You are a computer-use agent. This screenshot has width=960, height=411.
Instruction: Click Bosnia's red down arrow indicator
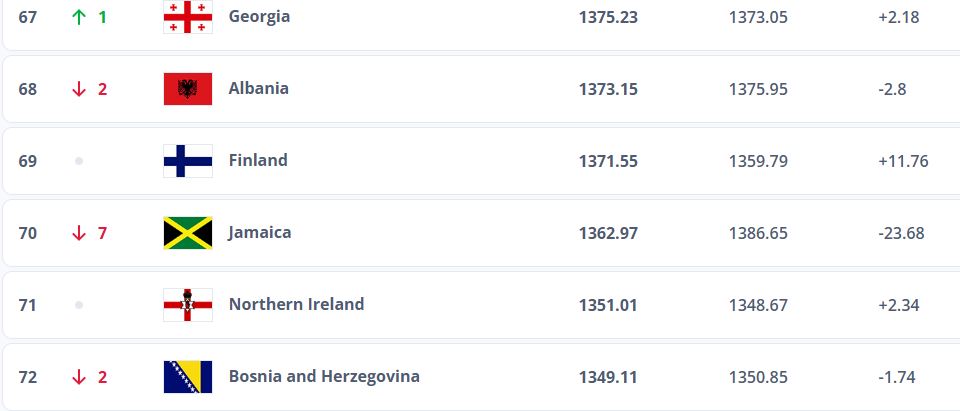click(x=78, y=377)
